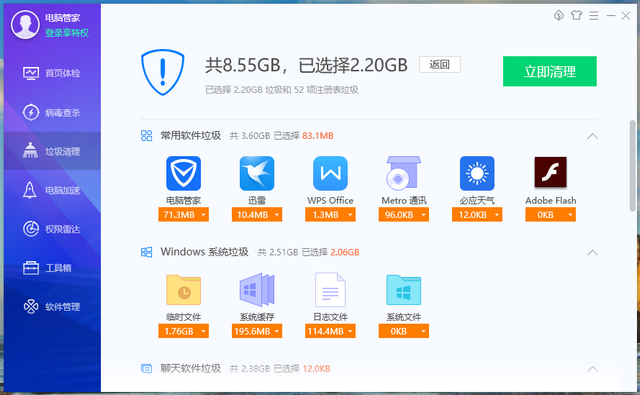This screenshot has width=640, height=395.
Task: Close the 电脑管家 window
Action: (626, 16)
